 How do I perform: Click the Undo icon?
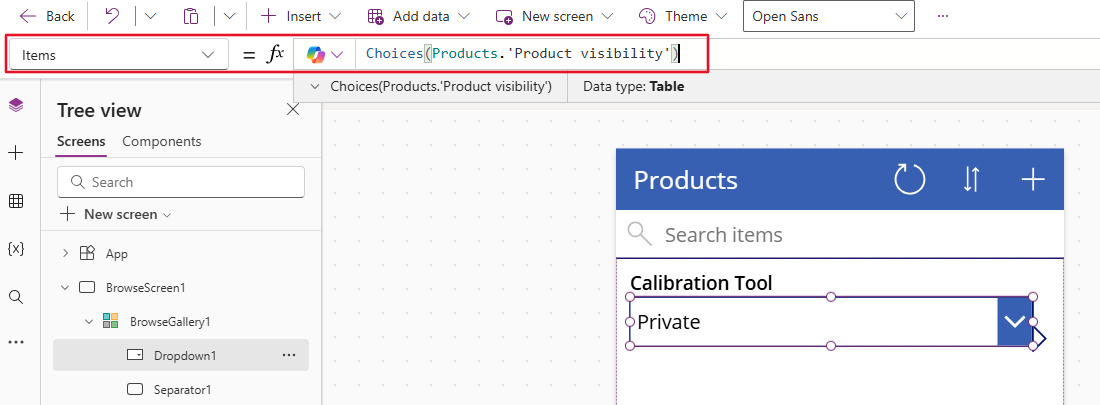(x=112, y=16)
